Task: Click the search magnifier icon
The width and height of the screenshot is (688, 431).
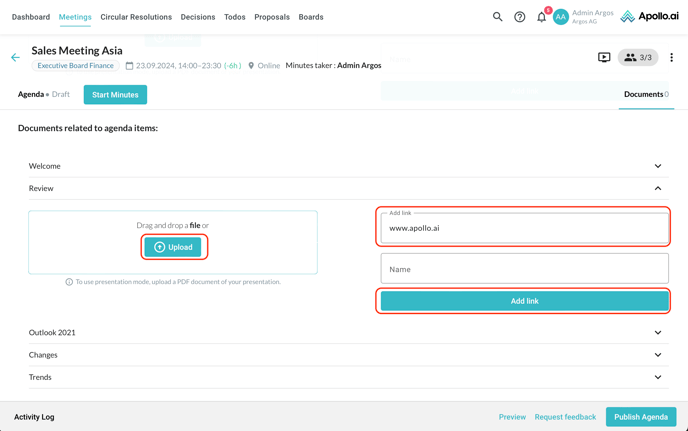Action: pyautogui.click(x=497, y=17)
